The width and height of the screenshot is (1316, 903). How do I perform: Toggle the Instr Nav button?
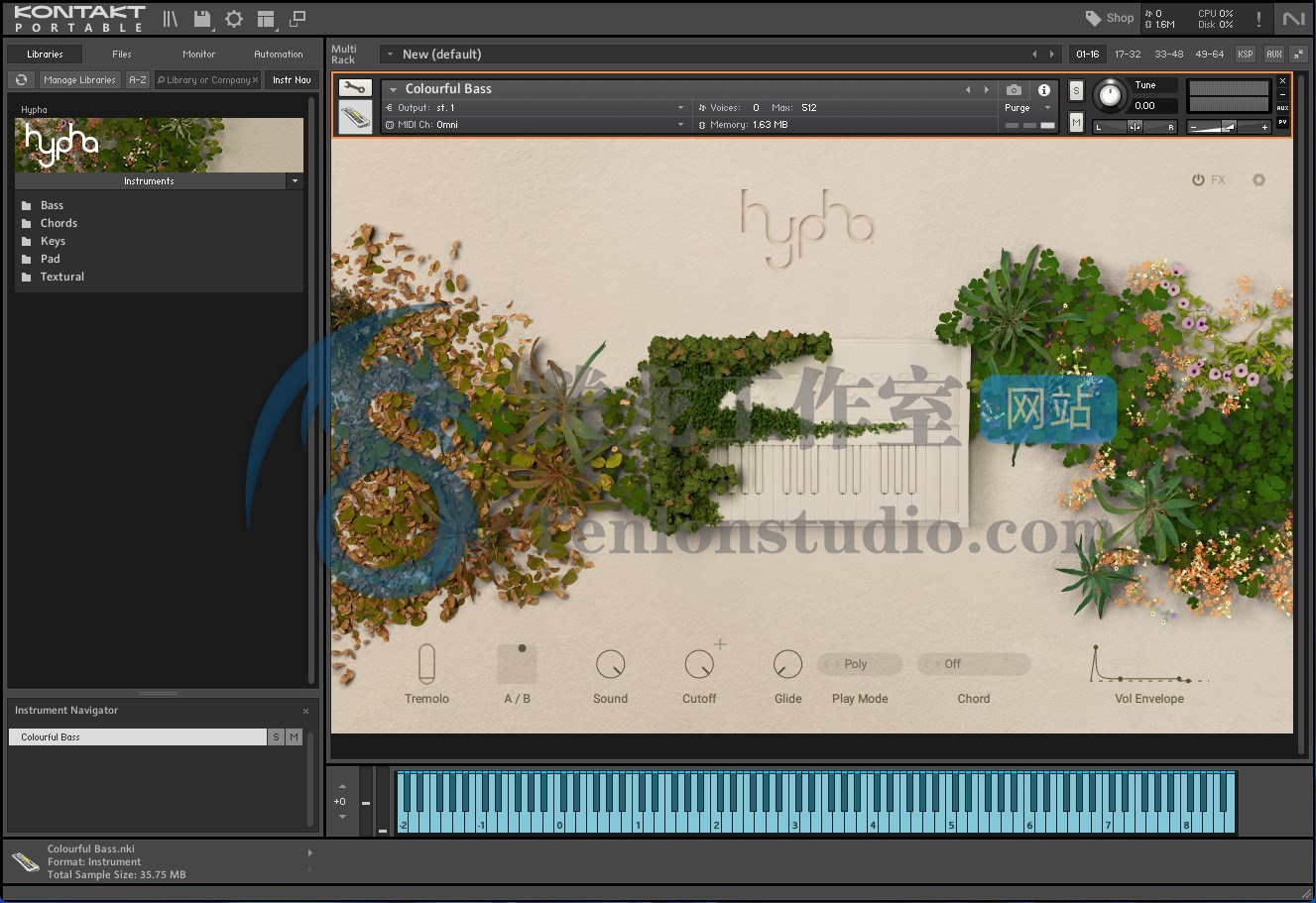[x=292, y=80]
